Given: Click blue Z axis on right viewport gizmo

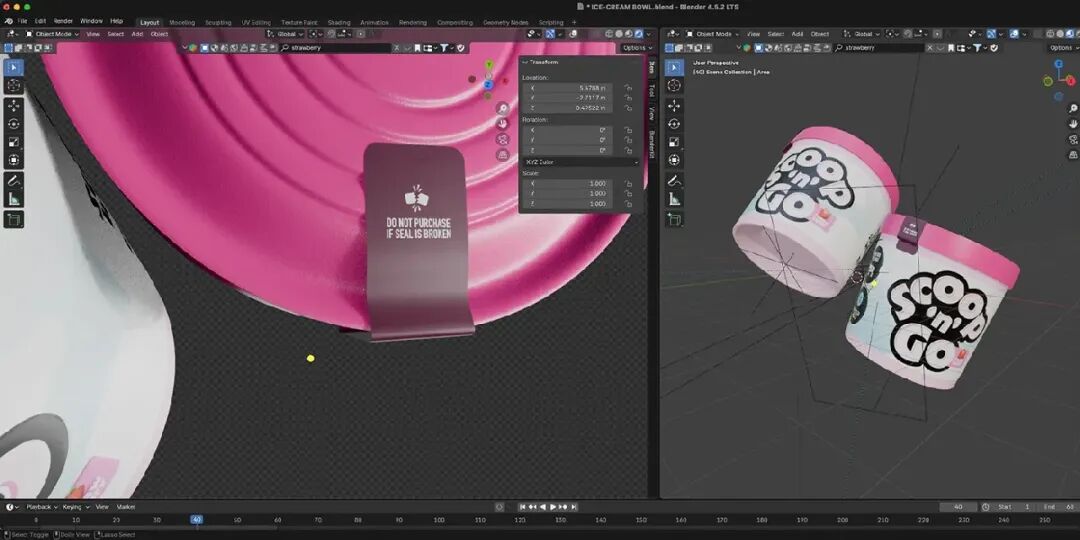Looking at the screenshot, I should (1059, 64).
